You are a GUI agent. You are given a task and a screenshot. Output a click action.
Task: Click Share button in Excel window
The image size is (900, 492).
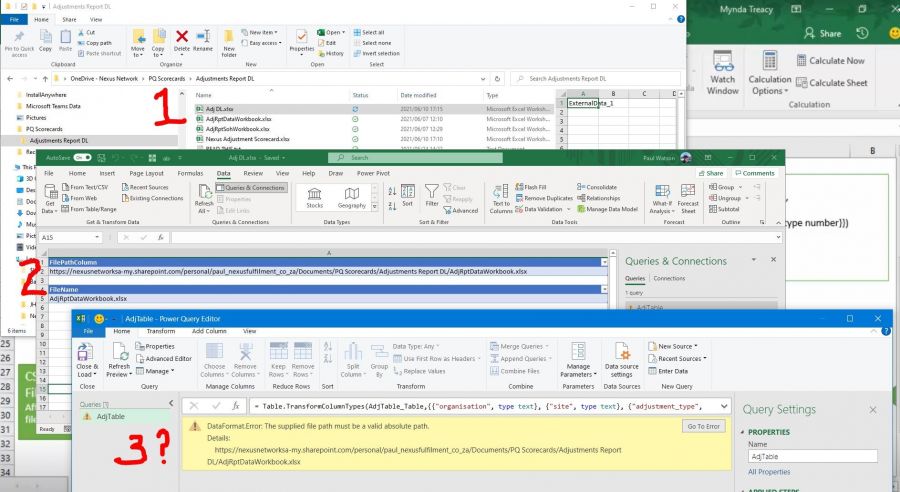[710, 173]
